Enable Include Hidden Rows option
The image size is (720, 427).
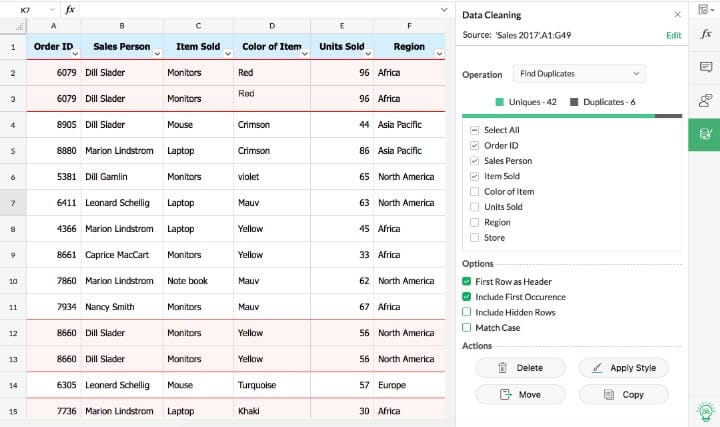[x=467, y=312]
